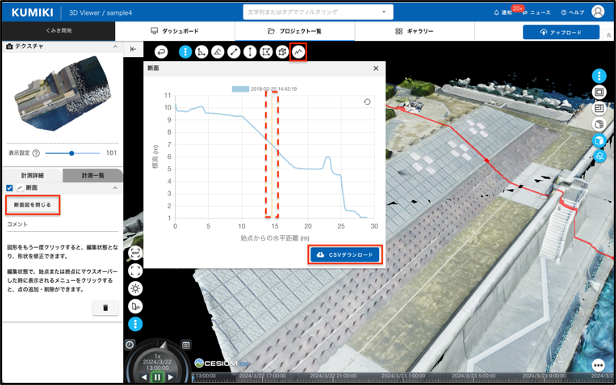Adjust the 表示設定 slider handle
The image size is (616, 385).
[72, 153]
